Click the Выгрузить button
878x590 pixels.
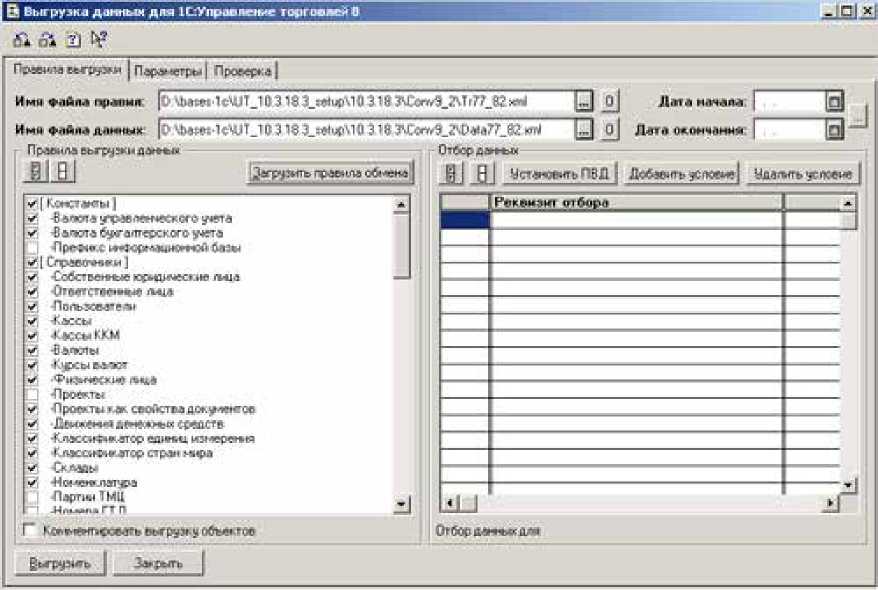pyautogui.click(x=60, y=563)
